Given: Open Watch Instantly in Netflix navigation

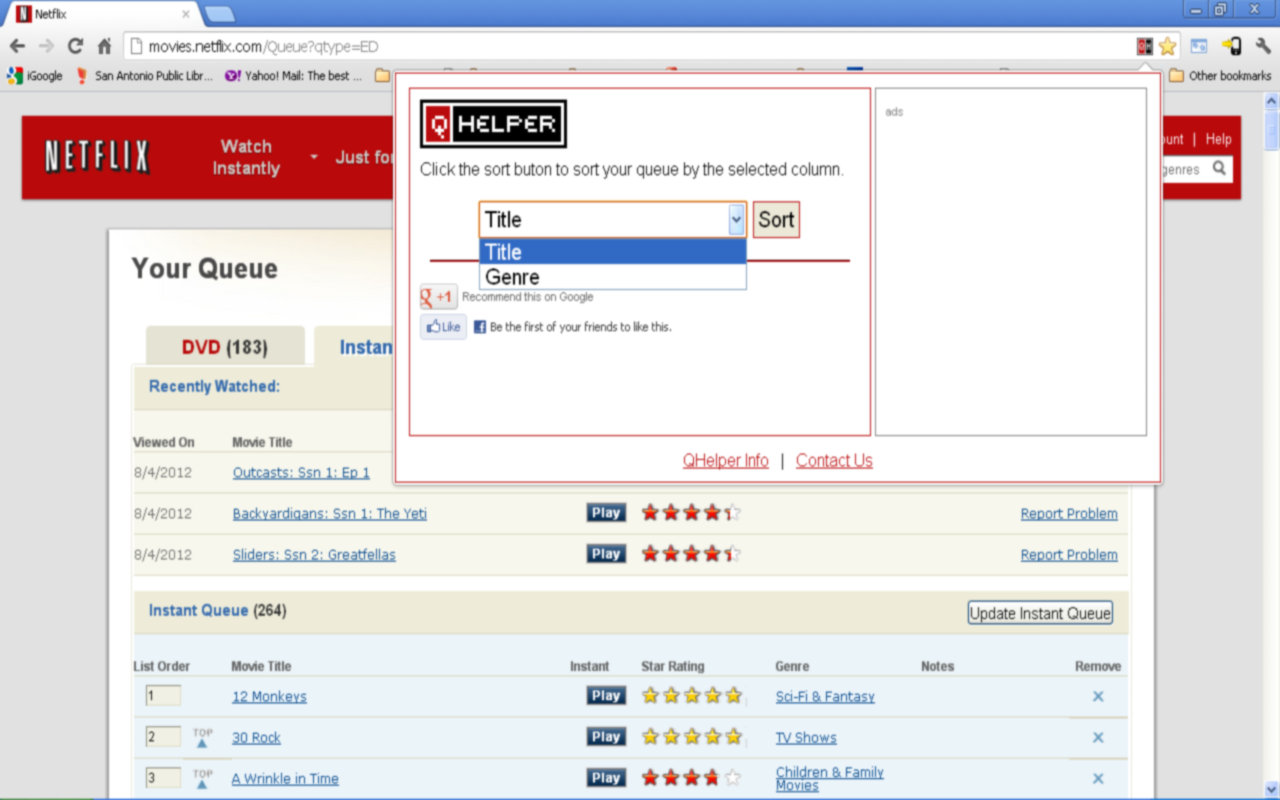Looking at the screenshot, I should (x=246, y=157).
